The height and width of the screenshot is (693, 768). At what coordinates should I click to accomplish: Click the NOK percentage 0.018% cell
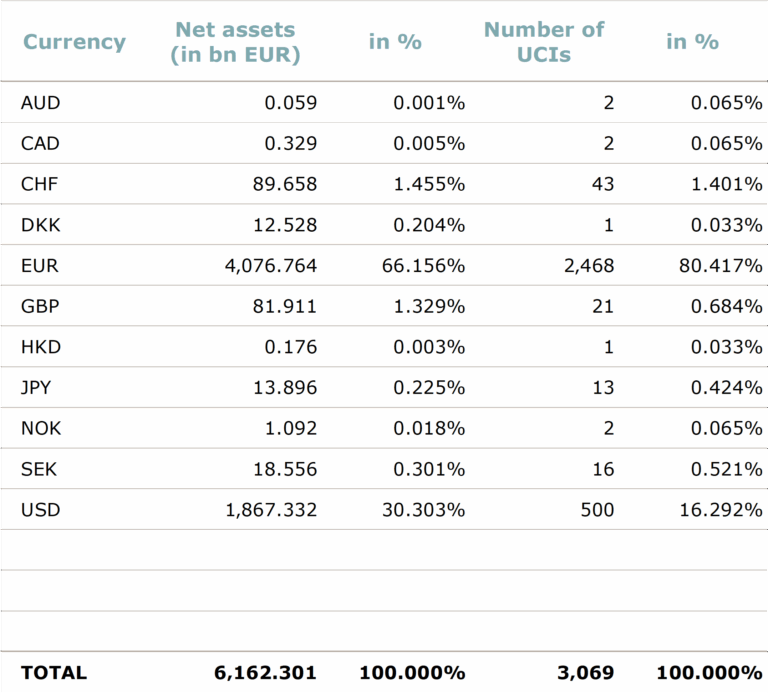429,428
